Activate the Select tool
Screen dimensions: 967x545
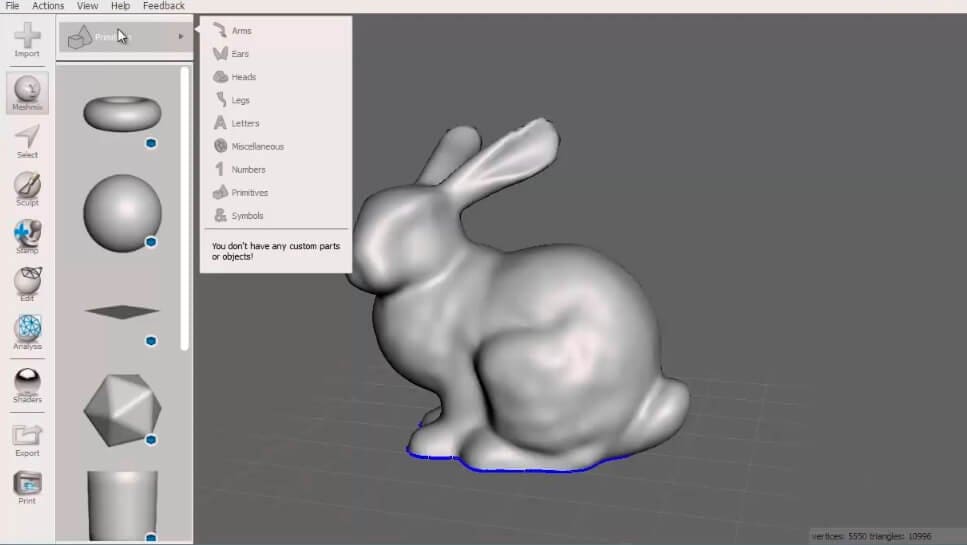point(27,141)
